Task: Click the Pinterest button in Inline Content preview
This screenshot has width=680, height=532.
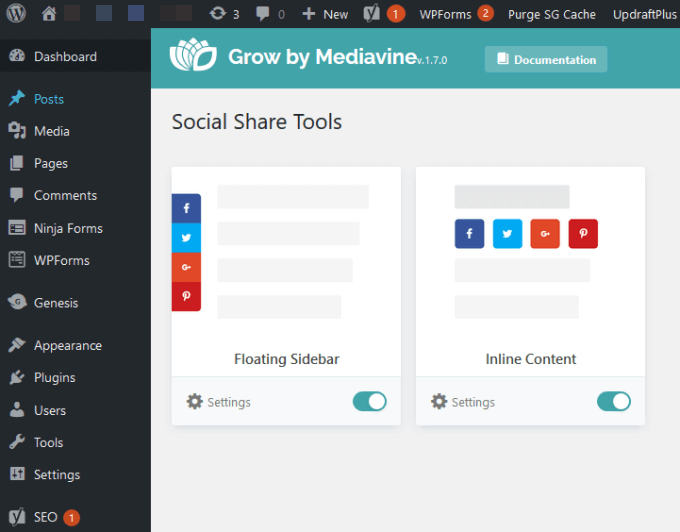Action: click(583, 234)
